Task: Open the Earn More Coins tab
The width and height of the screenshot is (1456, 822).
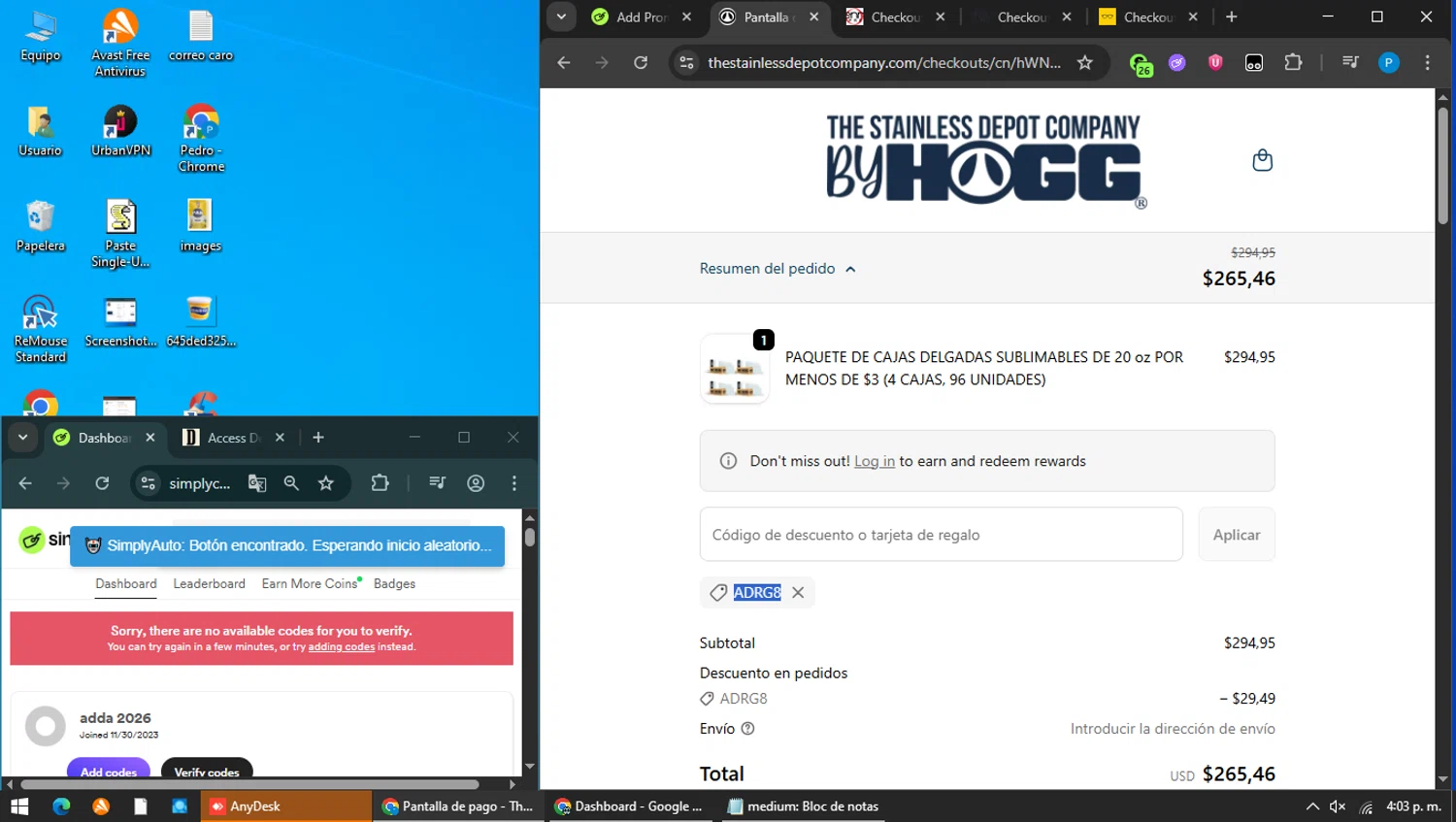Action: [x=310, y=583]
